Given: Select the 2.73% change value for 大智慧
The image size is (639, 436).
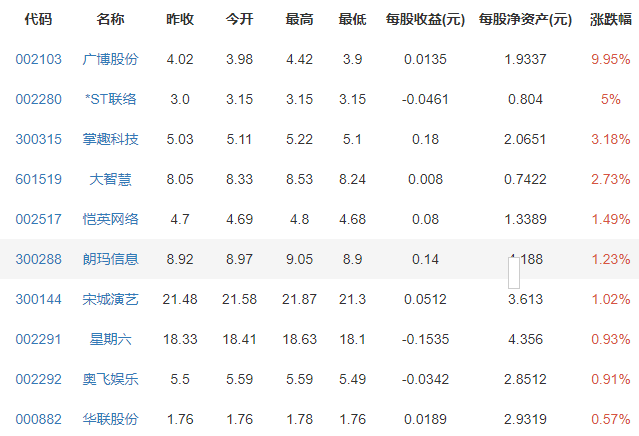Looking at the screenshot, I should coord(611,179).
